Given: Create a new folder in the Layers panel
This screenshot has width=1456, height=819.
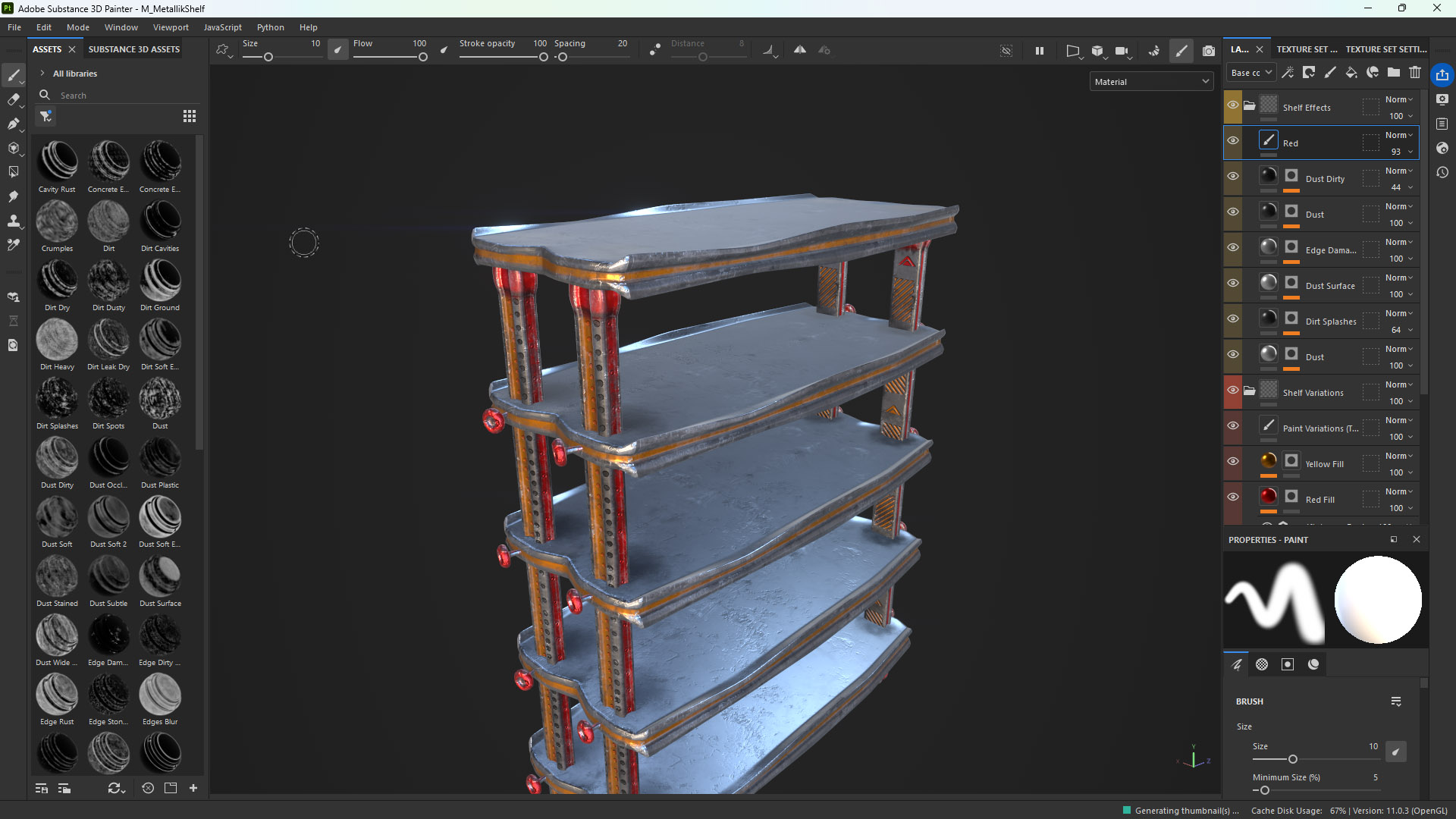Looking at the screenshot, I should click(1393, 72).
